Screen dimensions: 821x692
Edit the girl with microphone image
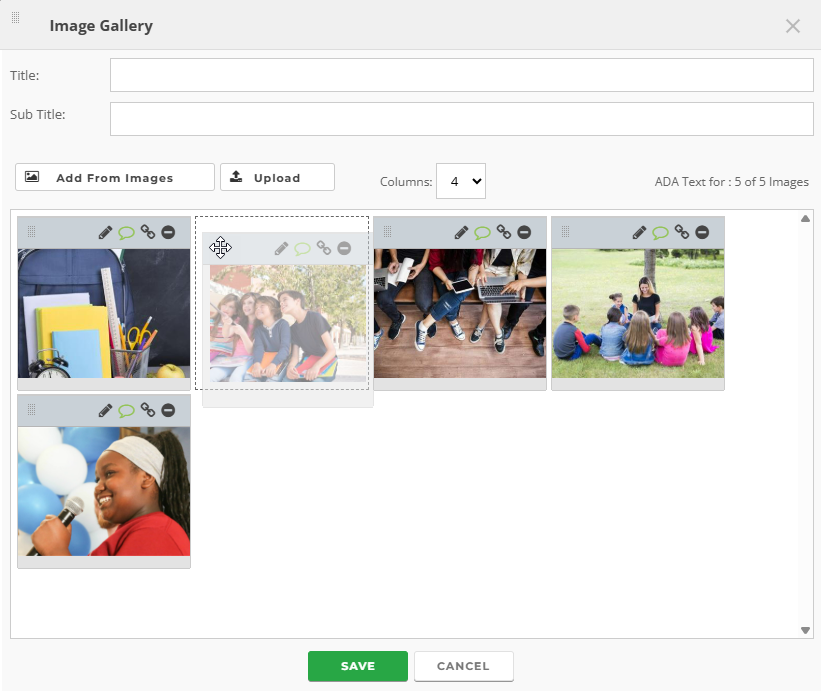105,410
